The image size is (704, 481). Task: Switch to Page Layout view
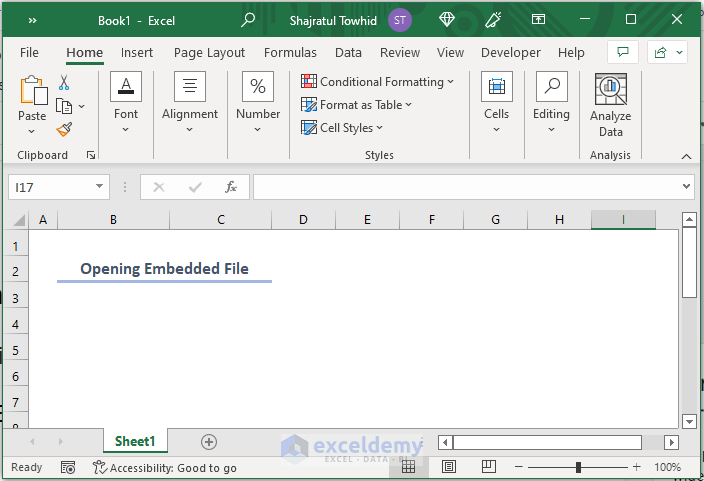click(x=449, y=467)
